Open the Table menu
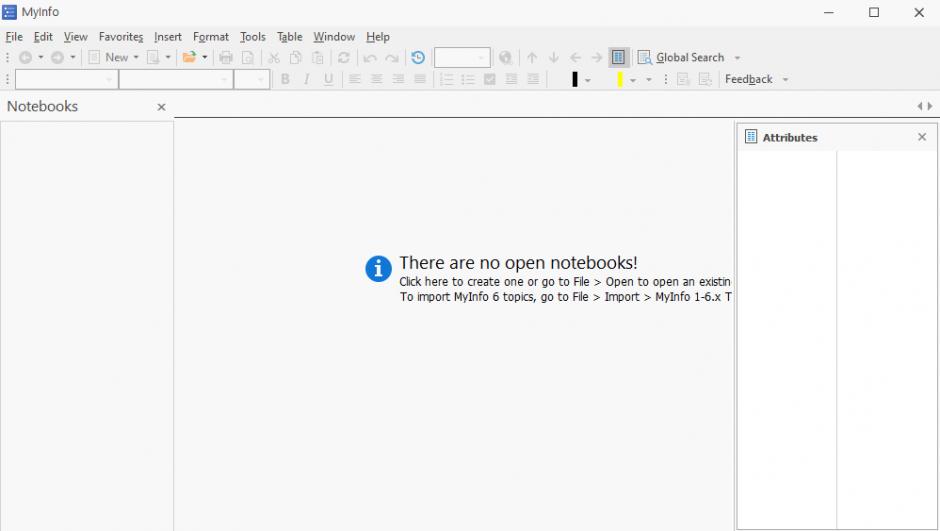The height and width of the screenshot is (531, 940). 290,37
